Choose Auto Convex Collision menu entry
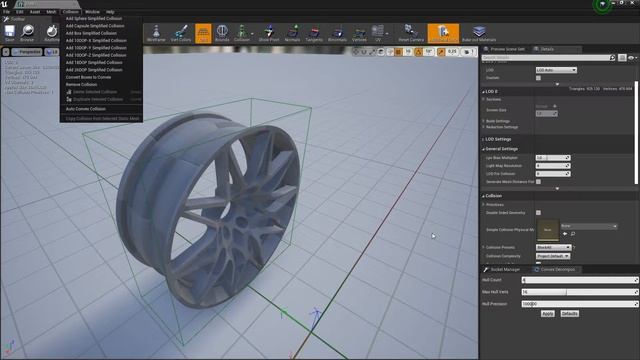Image resolution: width=640 pixels, height=360 pixels. coord(86,109)
